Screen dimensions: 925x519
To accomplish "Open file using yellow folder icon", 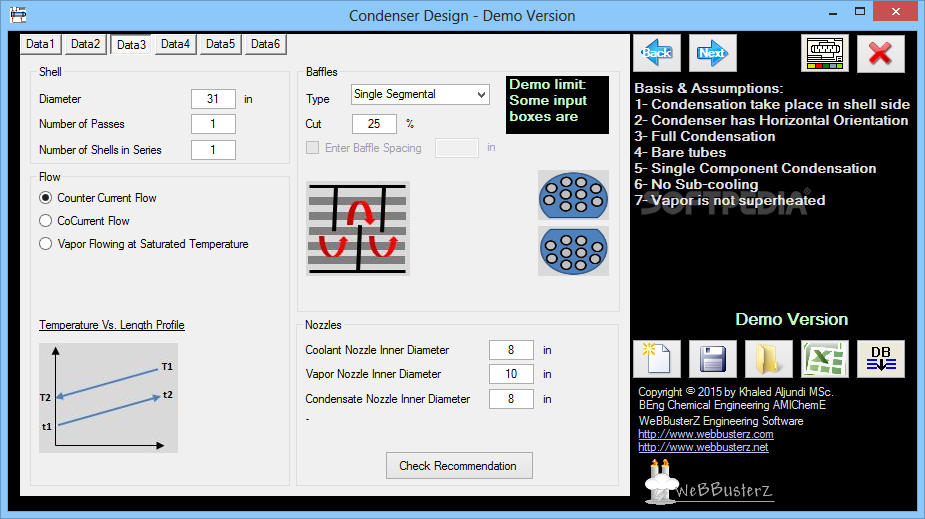I will (769, 359).
